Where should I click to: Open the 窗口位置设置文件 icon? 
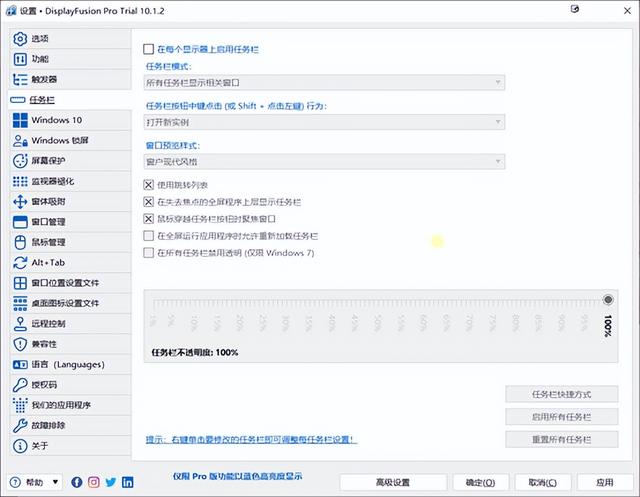click(20, 283)
